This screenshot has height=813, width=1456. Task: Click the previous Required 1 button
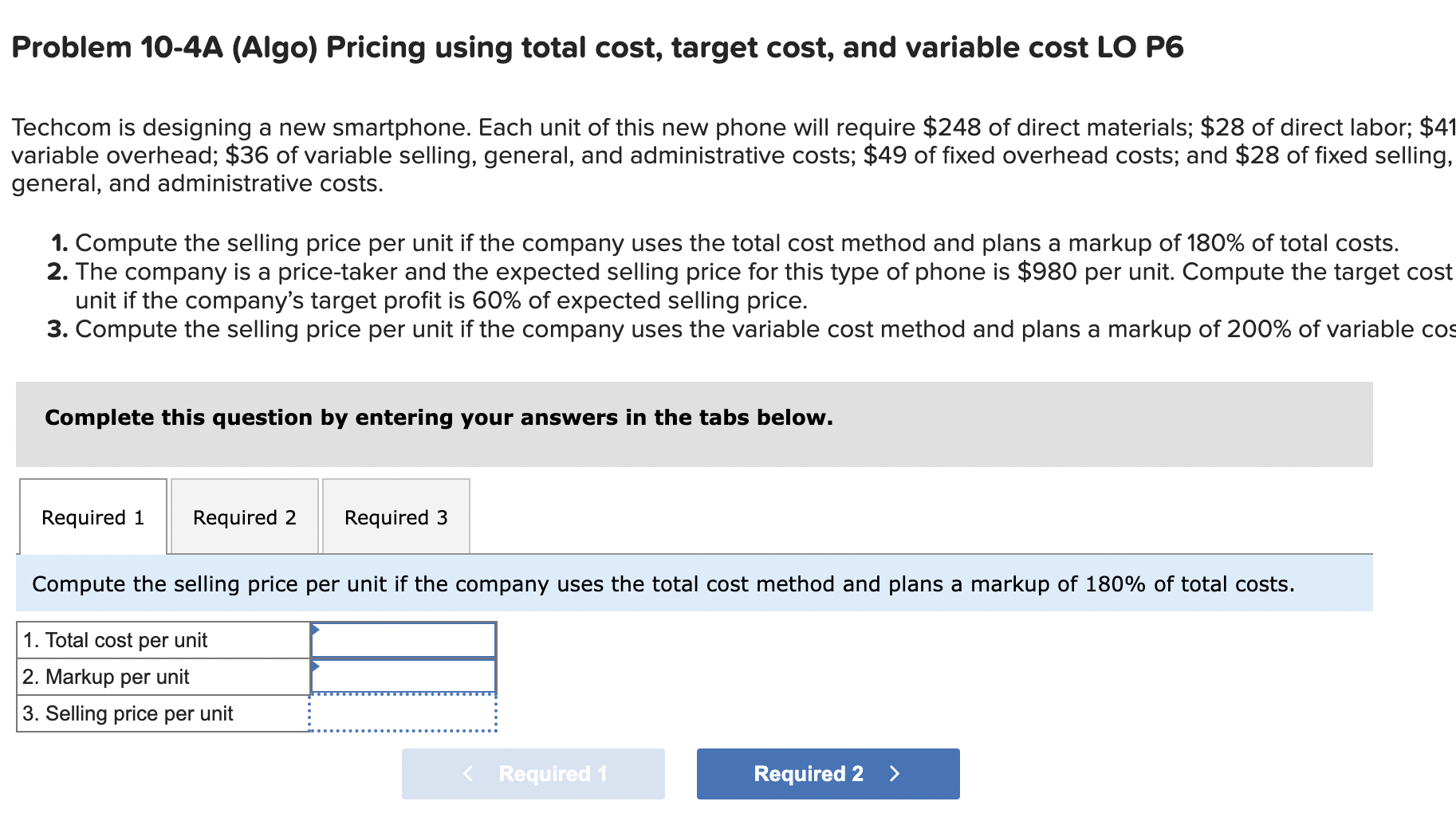point(533,773)
